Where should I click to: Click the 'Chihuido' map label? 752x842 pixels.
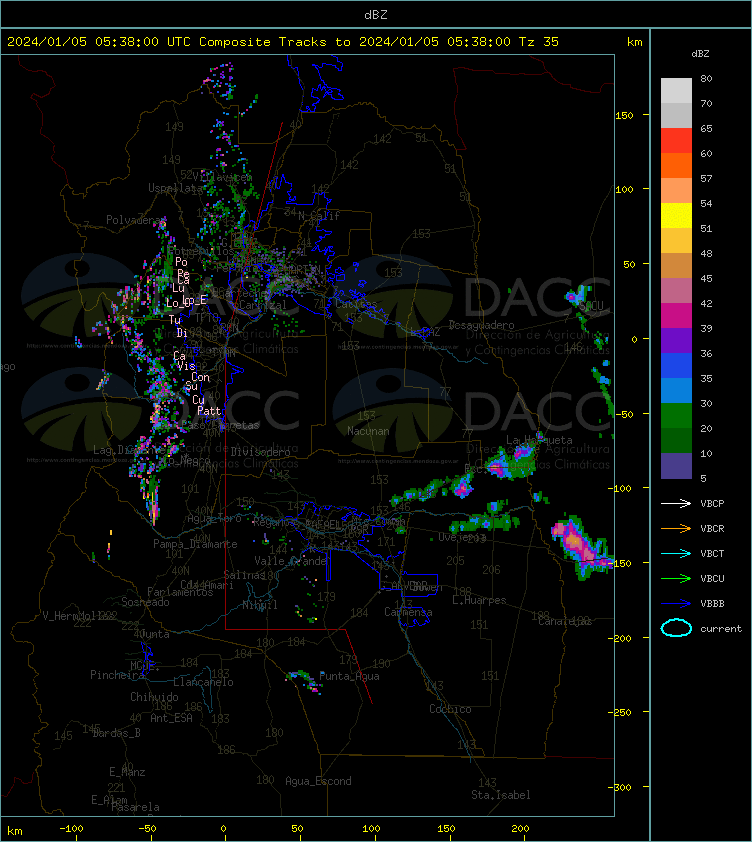154,696
